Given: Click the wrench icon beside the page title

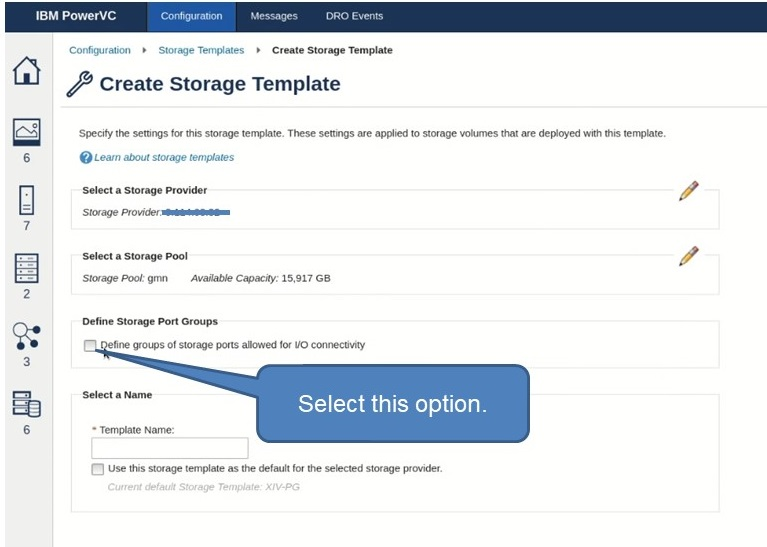Looking at the screenshot, I should pos(79,84).
